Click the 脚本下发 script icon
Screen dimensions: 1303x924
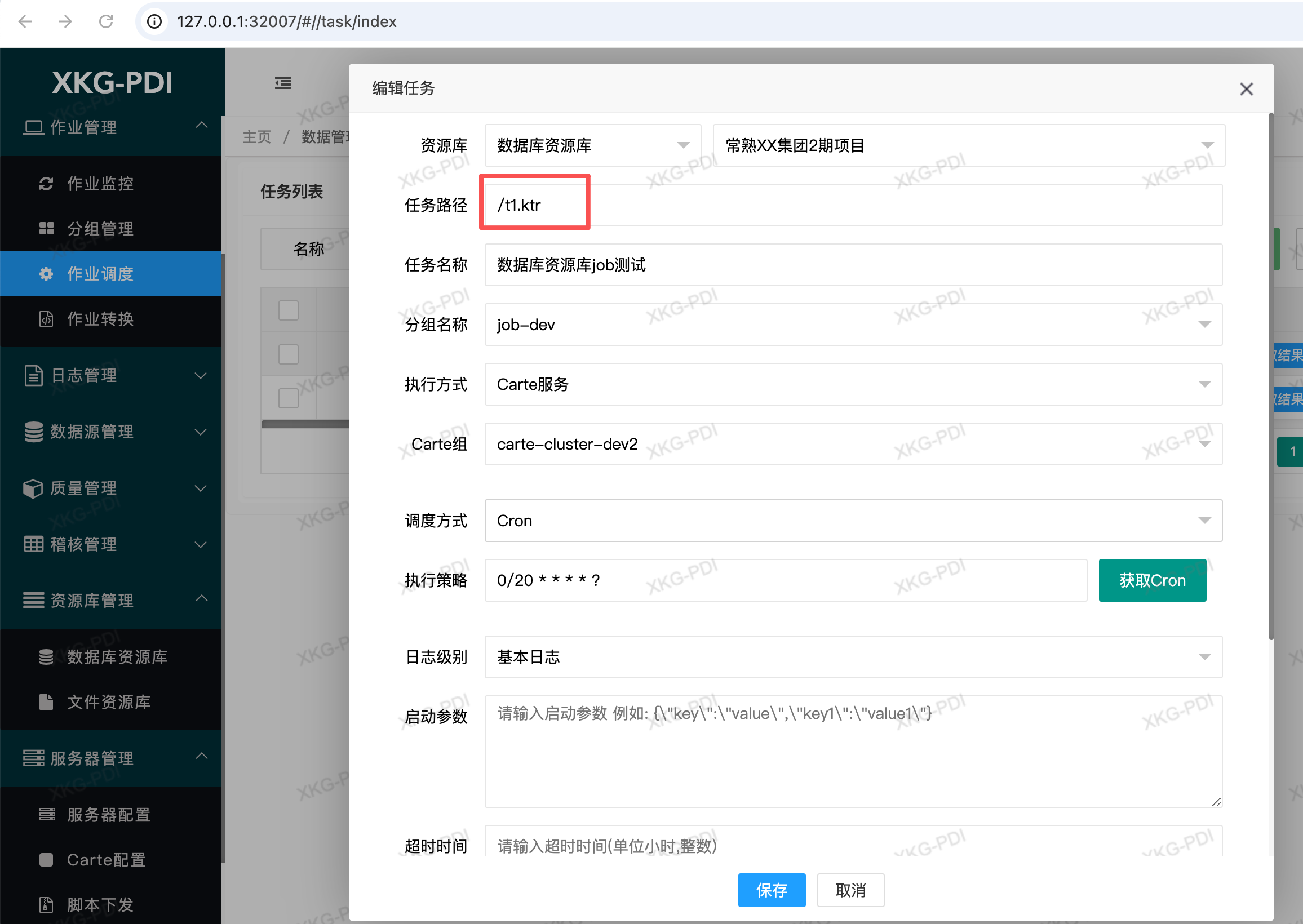tap(46, 905)
